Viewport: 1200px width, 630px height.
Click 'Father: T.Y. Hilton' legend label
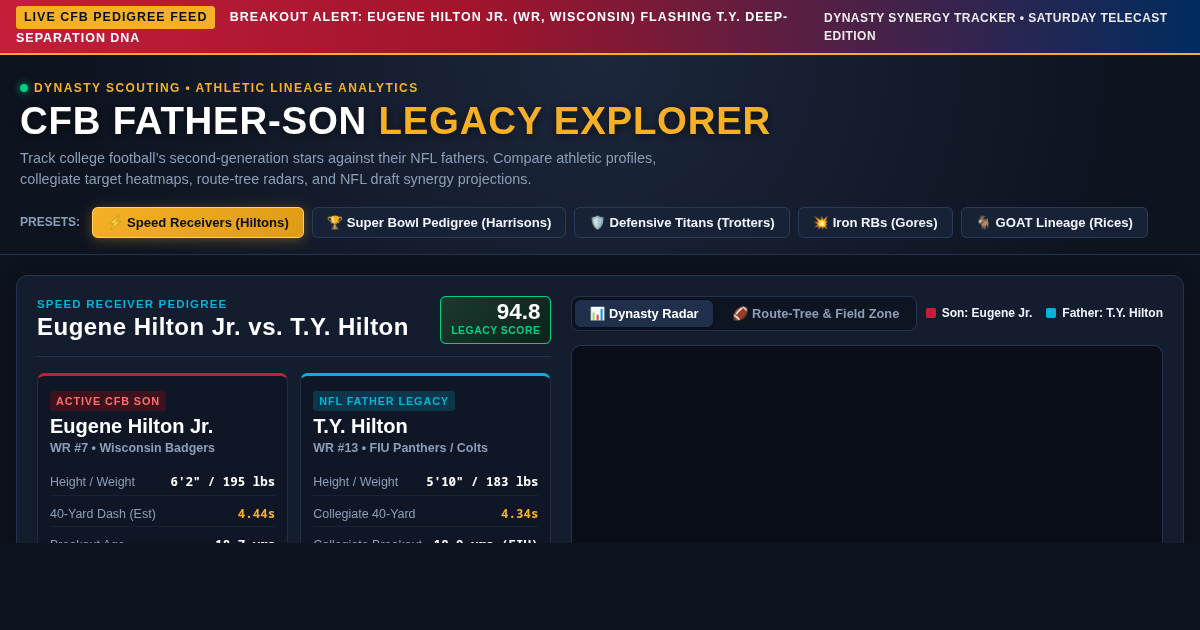click(x=1112, y=313)
